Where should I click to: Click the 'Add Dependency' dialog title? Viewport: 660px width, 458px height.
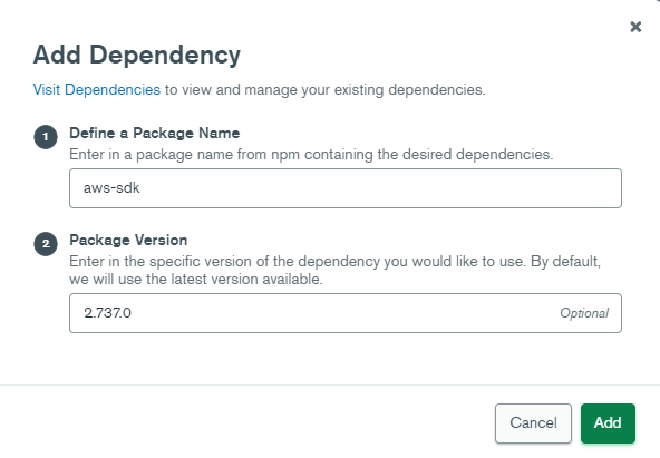[x=137, y=55]
